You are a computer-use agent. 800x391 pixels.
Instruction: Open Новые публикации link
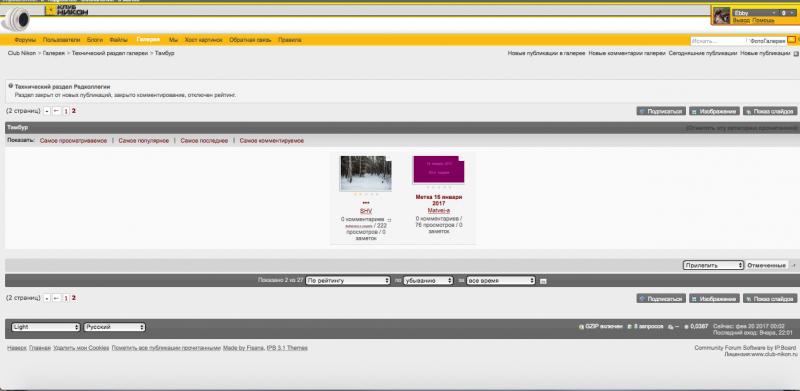[x=764, y=53]
